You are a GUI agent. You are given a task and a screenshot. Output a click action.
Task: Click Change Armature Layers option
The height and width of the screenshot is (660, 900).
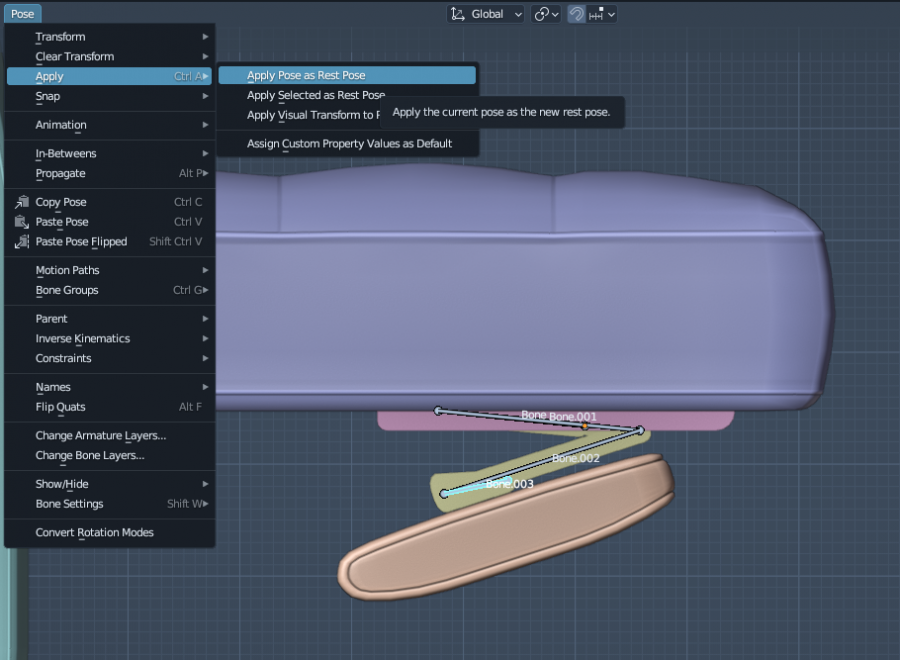click(100, 436)
